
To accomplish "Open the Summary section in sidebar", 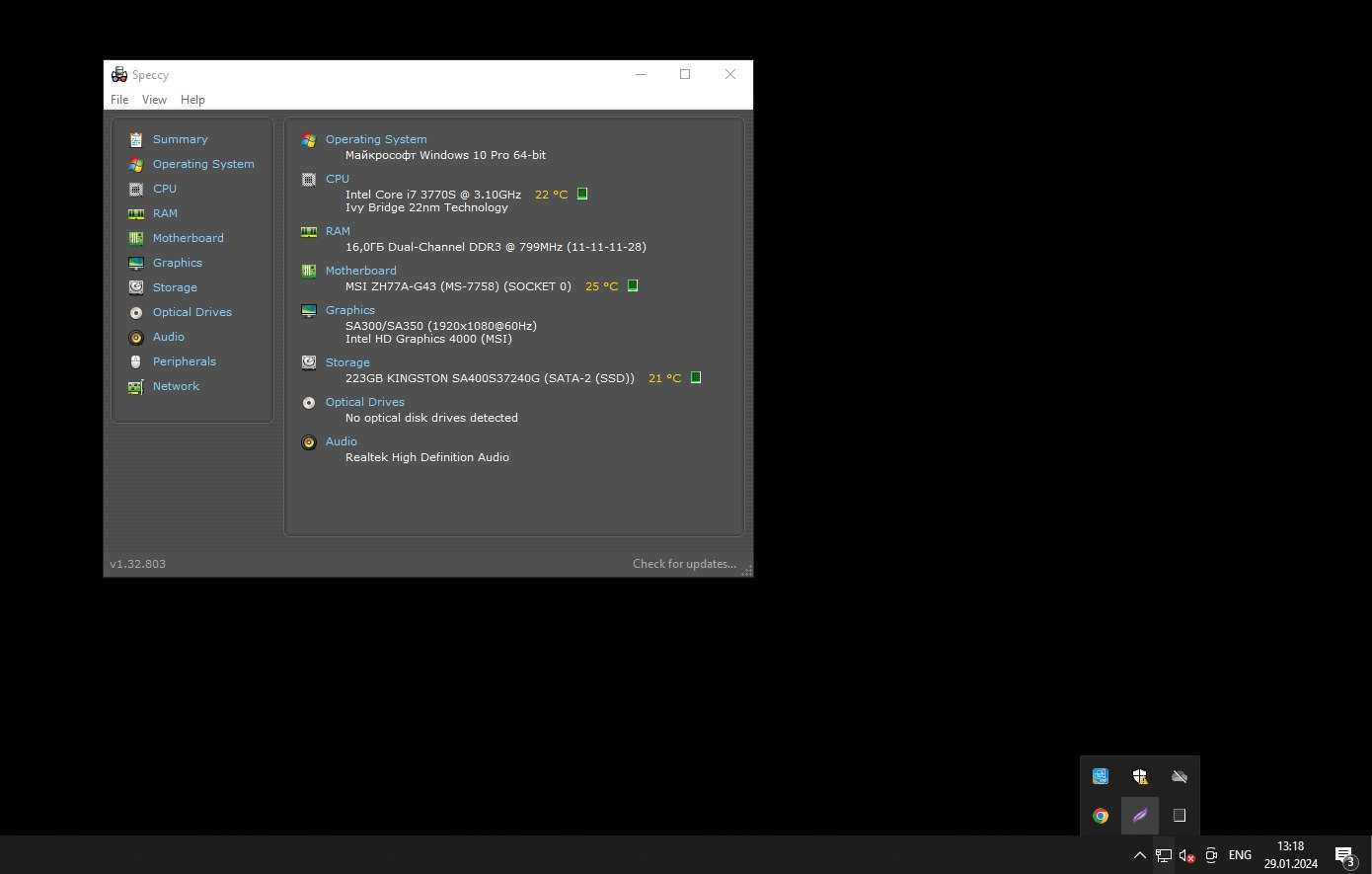I will point(180,139).
